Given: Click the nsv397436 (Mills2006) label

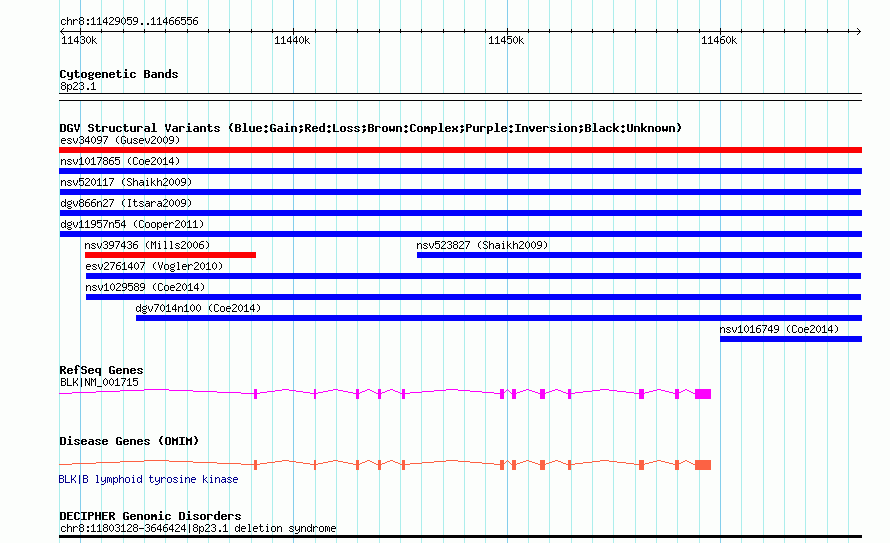Looking at the screenshot, I should [147, 245].
